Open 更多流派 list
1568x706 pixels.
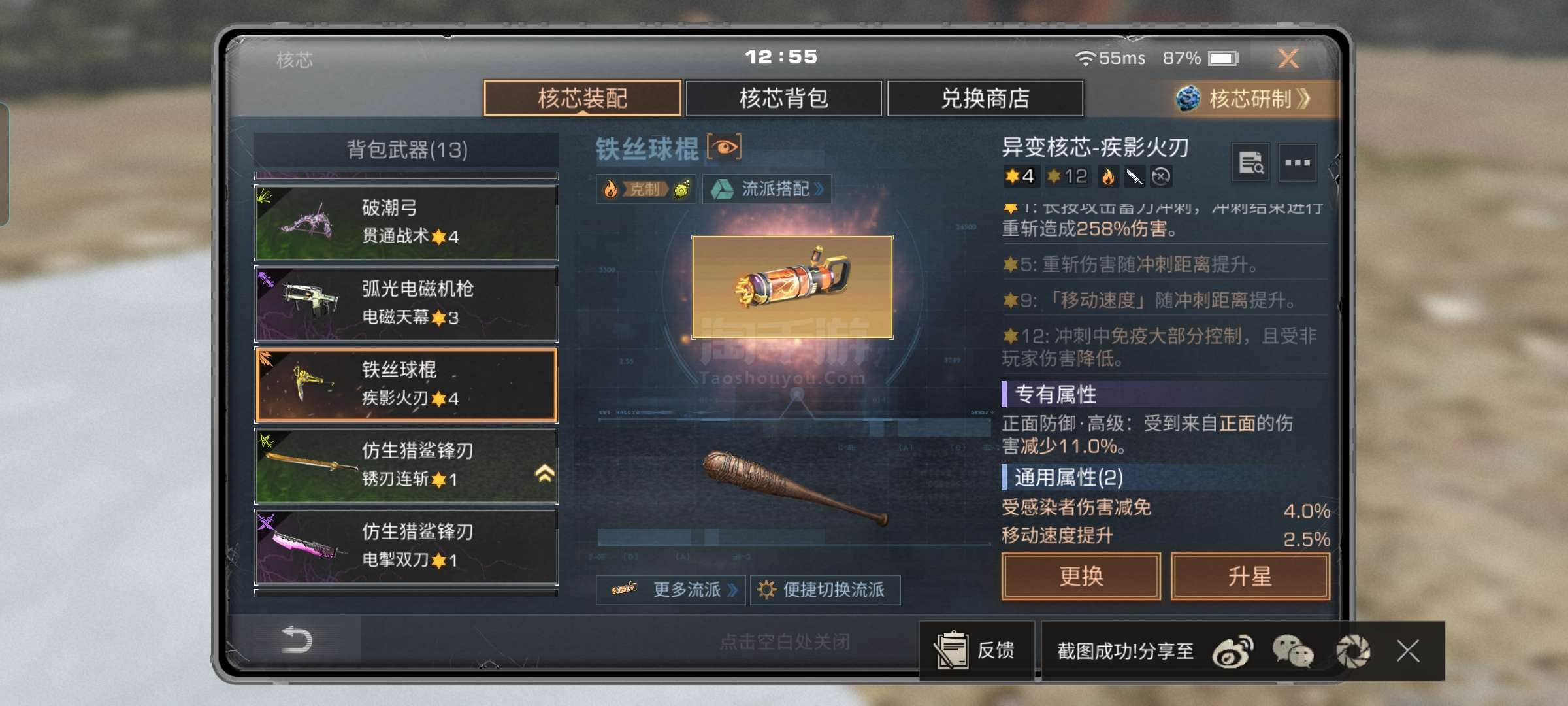click(x=671, y=590)
